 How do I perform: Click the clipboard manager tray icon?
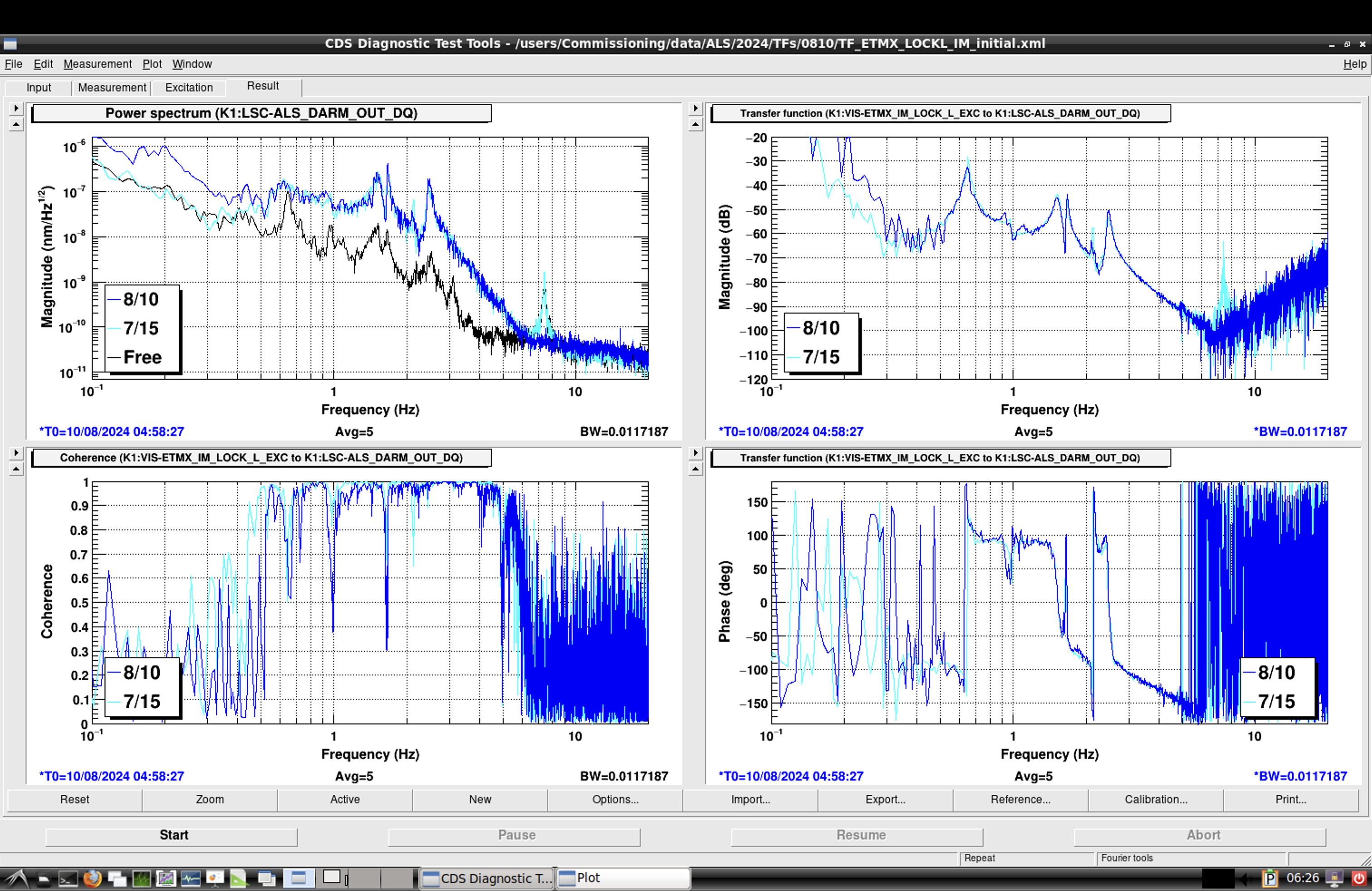1270,879
